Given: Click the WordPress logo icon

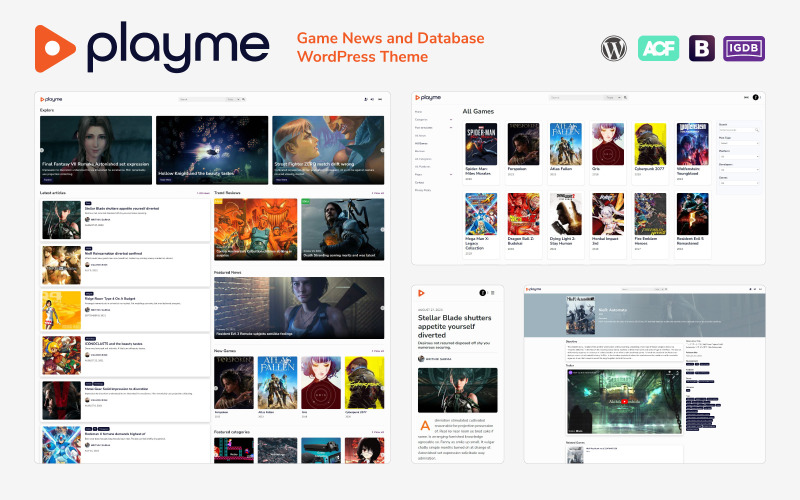Looking at the screenshot, I should pos(612,47).
